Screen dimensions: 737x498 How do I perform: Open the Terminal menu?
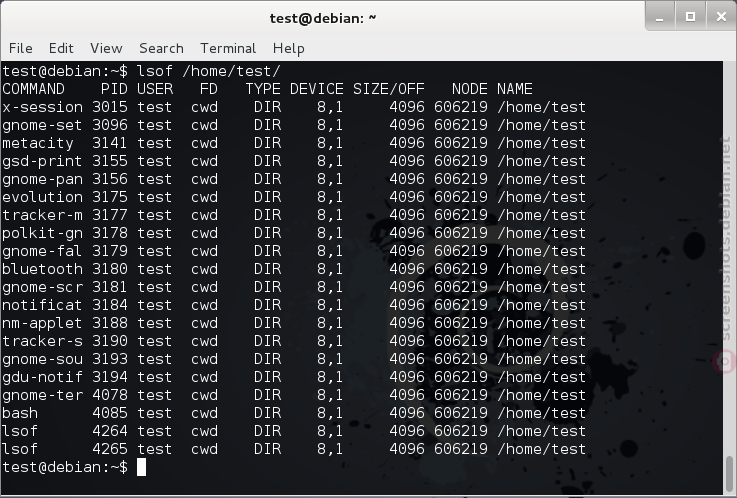tap(228, 48)
